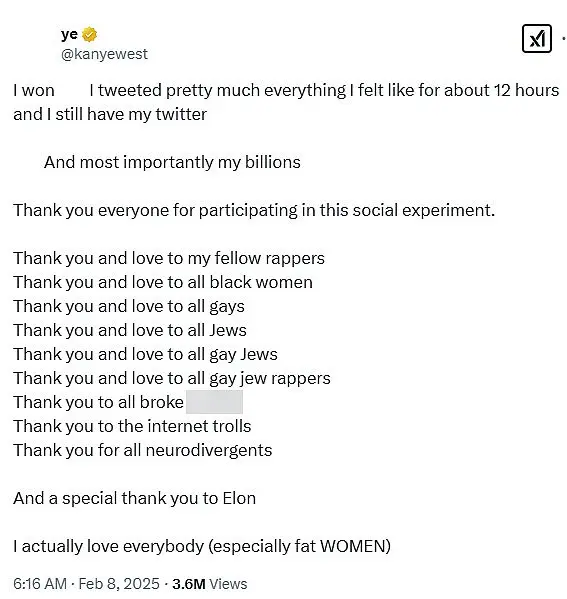567x599 pixels.
Task: Select the 'internet trolls' line
Action: click(132, 426)
